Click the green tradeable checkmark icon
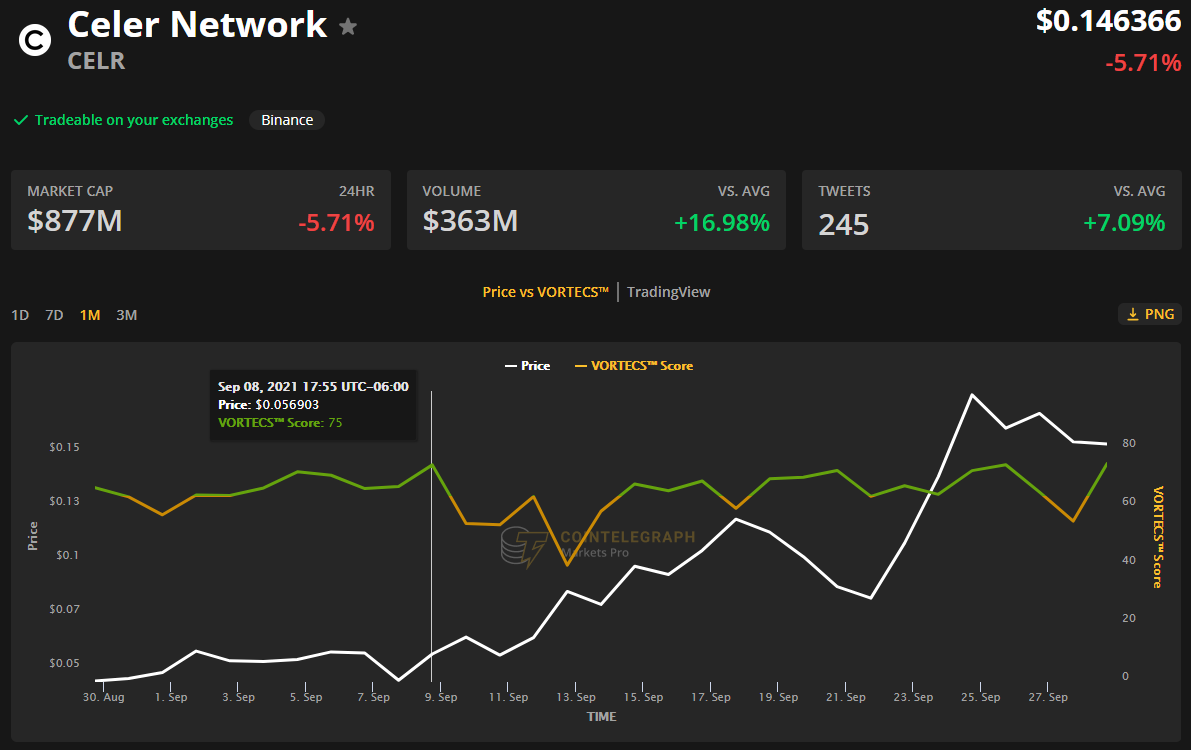This screenshot has width=1191, height=750. (21, 120)
